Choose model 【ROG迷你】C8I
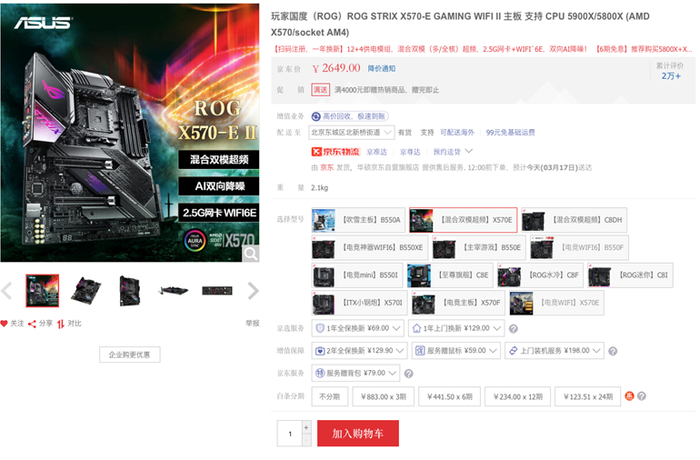This screenshot has height=460, width=700. click(630, 276)
